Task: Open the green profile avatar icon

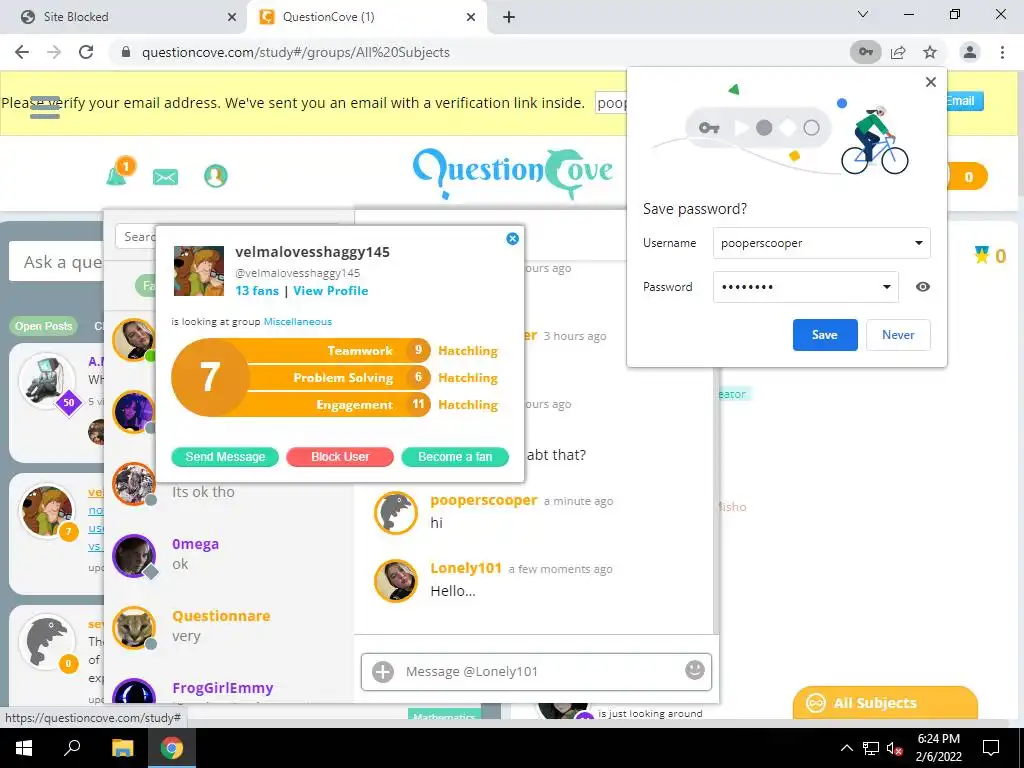Action: 216,176
